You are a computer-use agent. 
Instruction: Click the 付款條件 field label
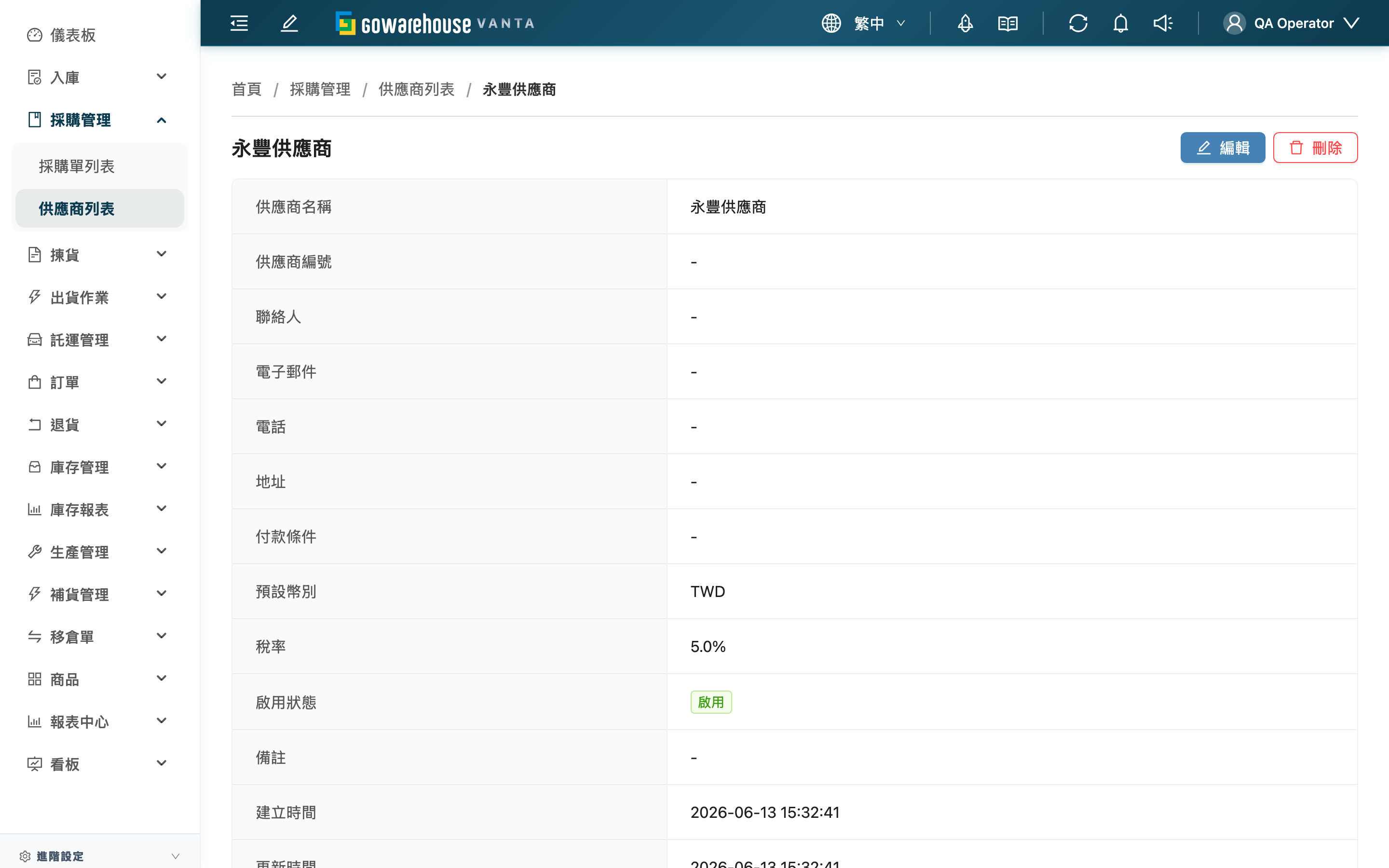click(286, 537)
